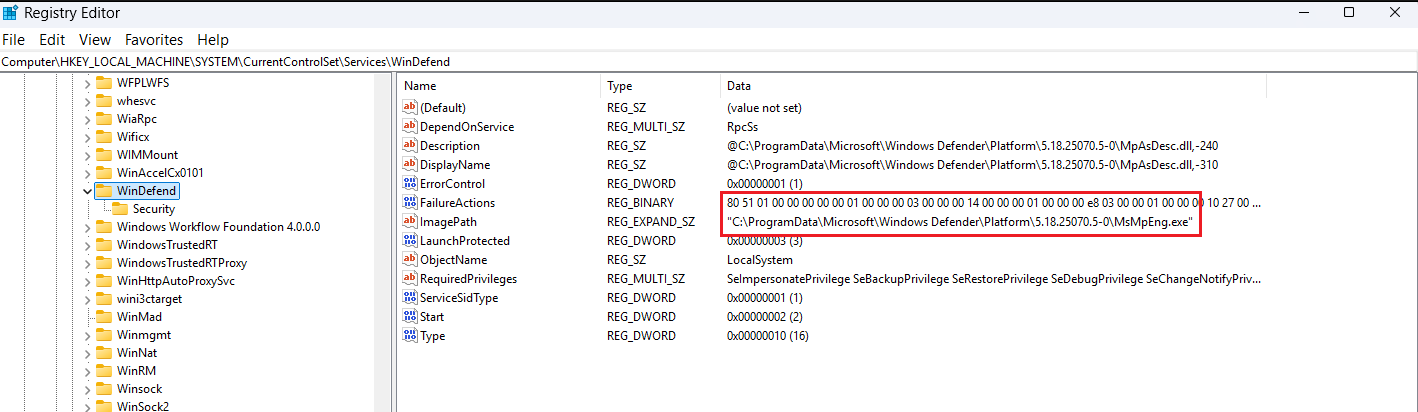
Task: Expand the WiaRpc registry key
Action: tap(87, 119)
